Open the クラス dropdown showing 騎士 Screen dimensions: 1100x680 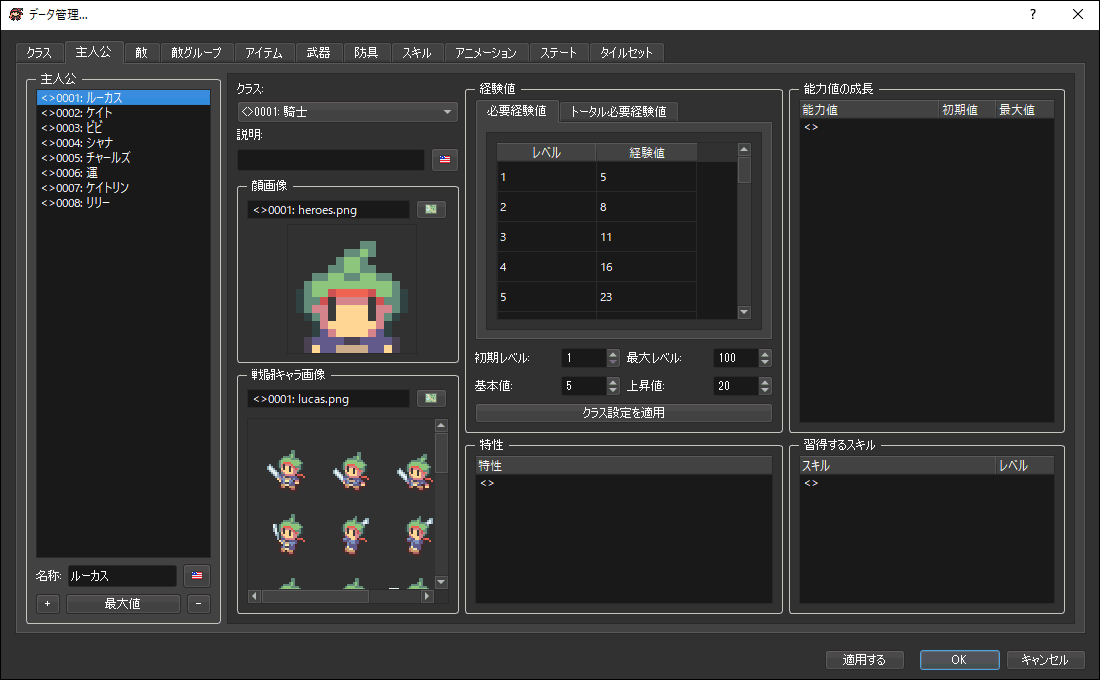(347, 112)
